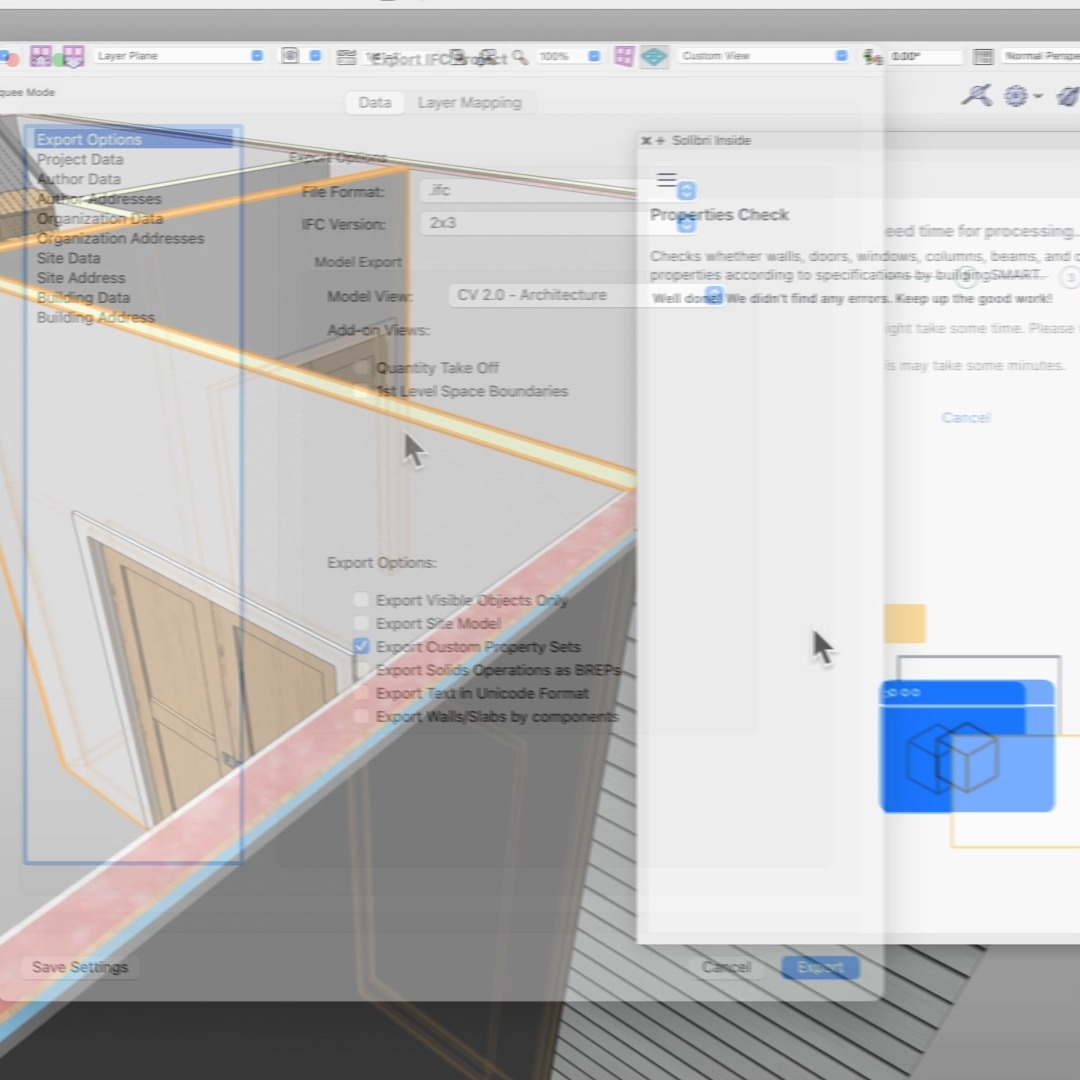Click Cancel in the Export IFC dialog
This screenshot has width=1080, height=1080.
pyautogui.click(x=726, y=967)
